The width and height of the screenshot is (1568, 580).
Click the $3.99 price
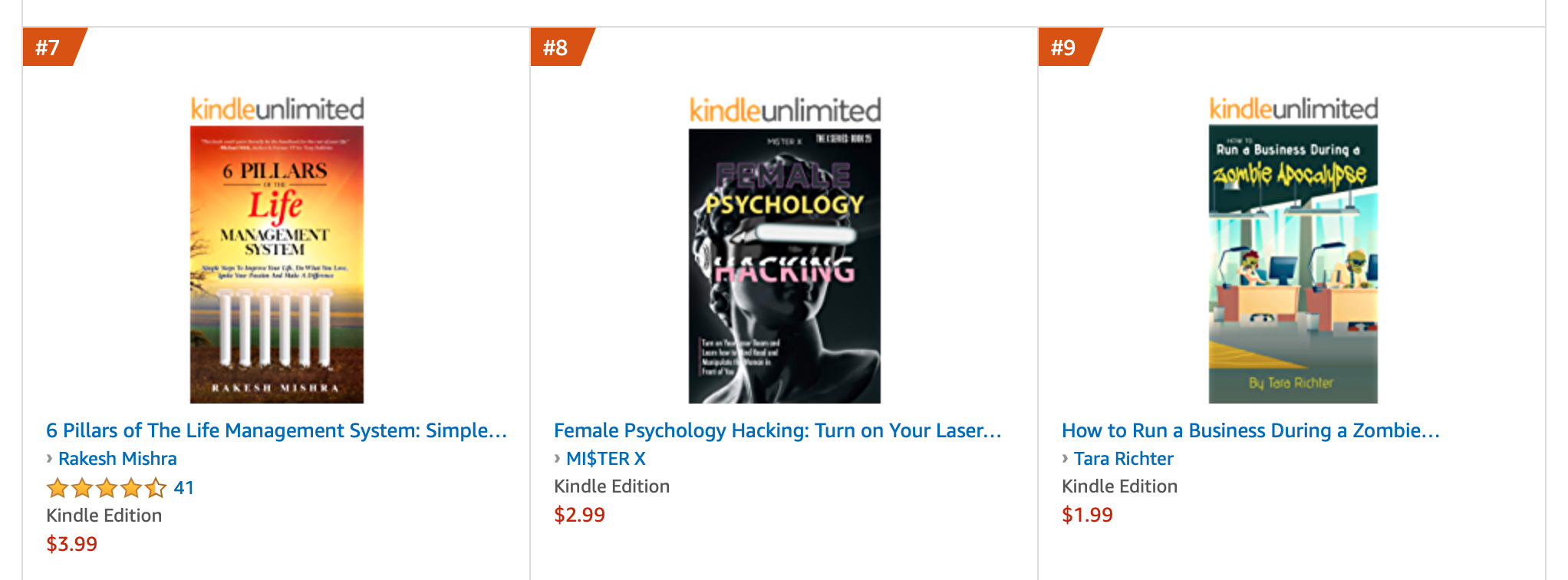72,544
